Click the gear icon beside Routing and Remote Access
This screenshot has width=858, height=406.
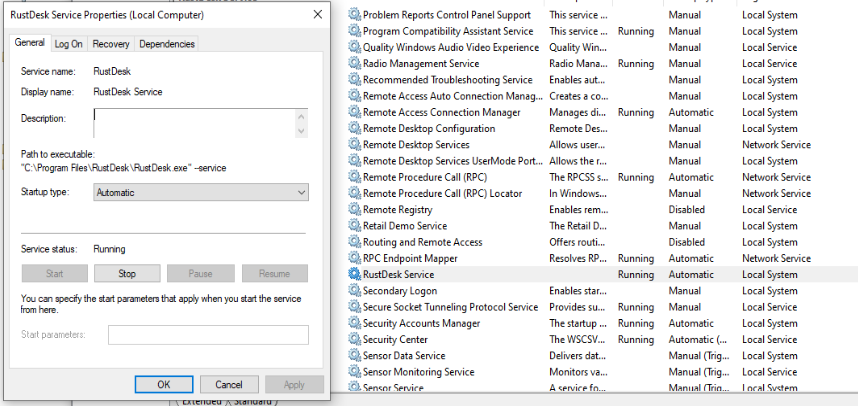[x=355, y=242]
